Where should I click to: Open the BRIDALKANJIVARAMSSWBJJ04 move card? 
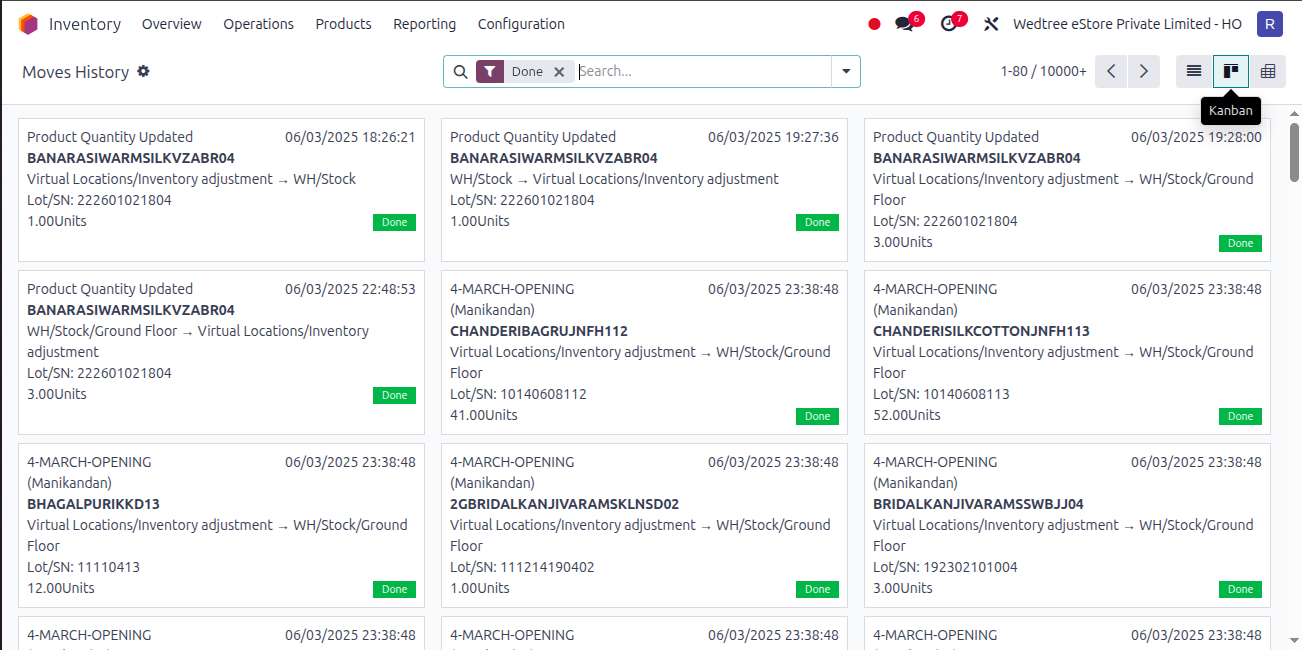1067,525
